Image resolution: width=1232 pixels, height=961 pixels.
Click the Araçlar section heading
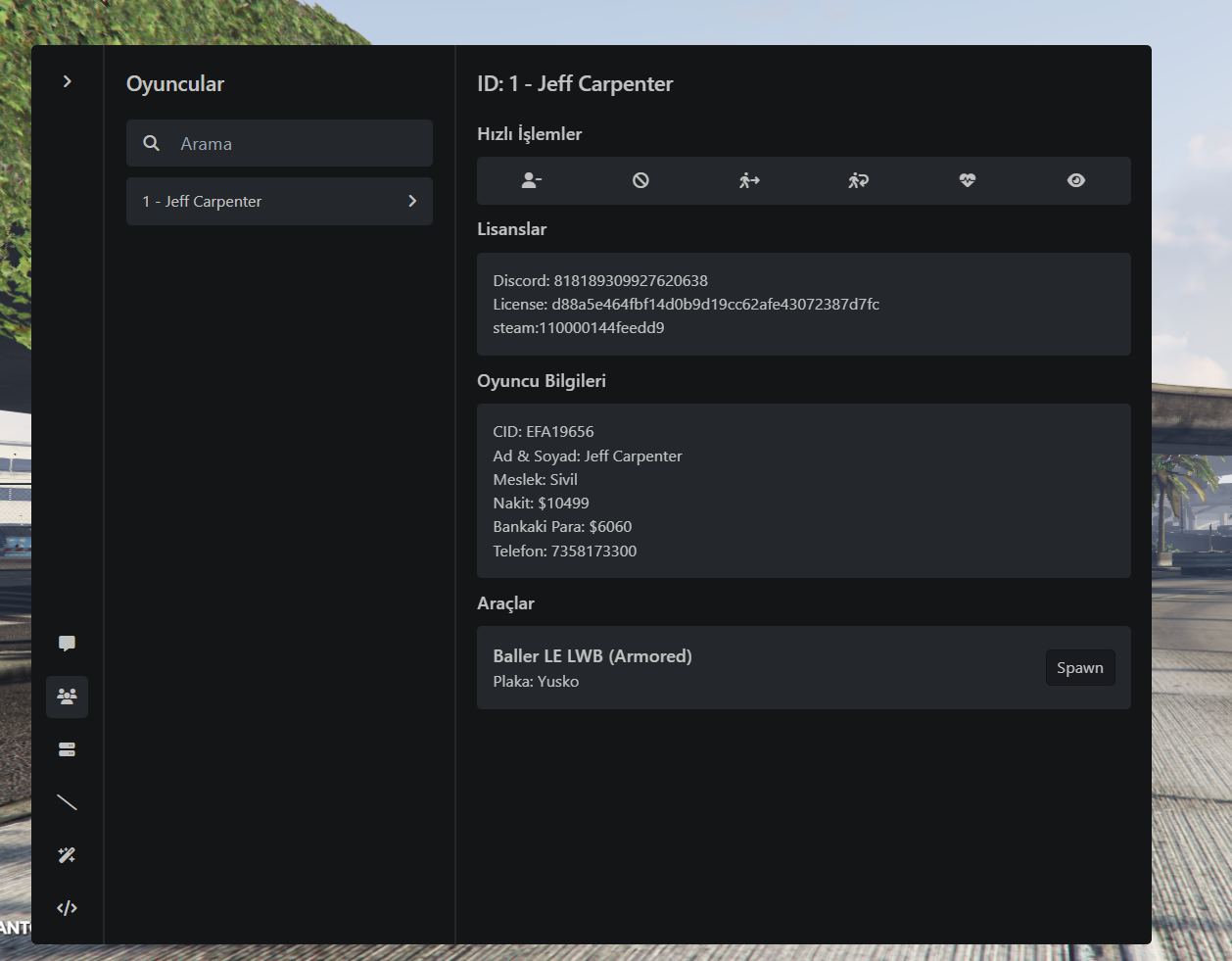point(505,603)
